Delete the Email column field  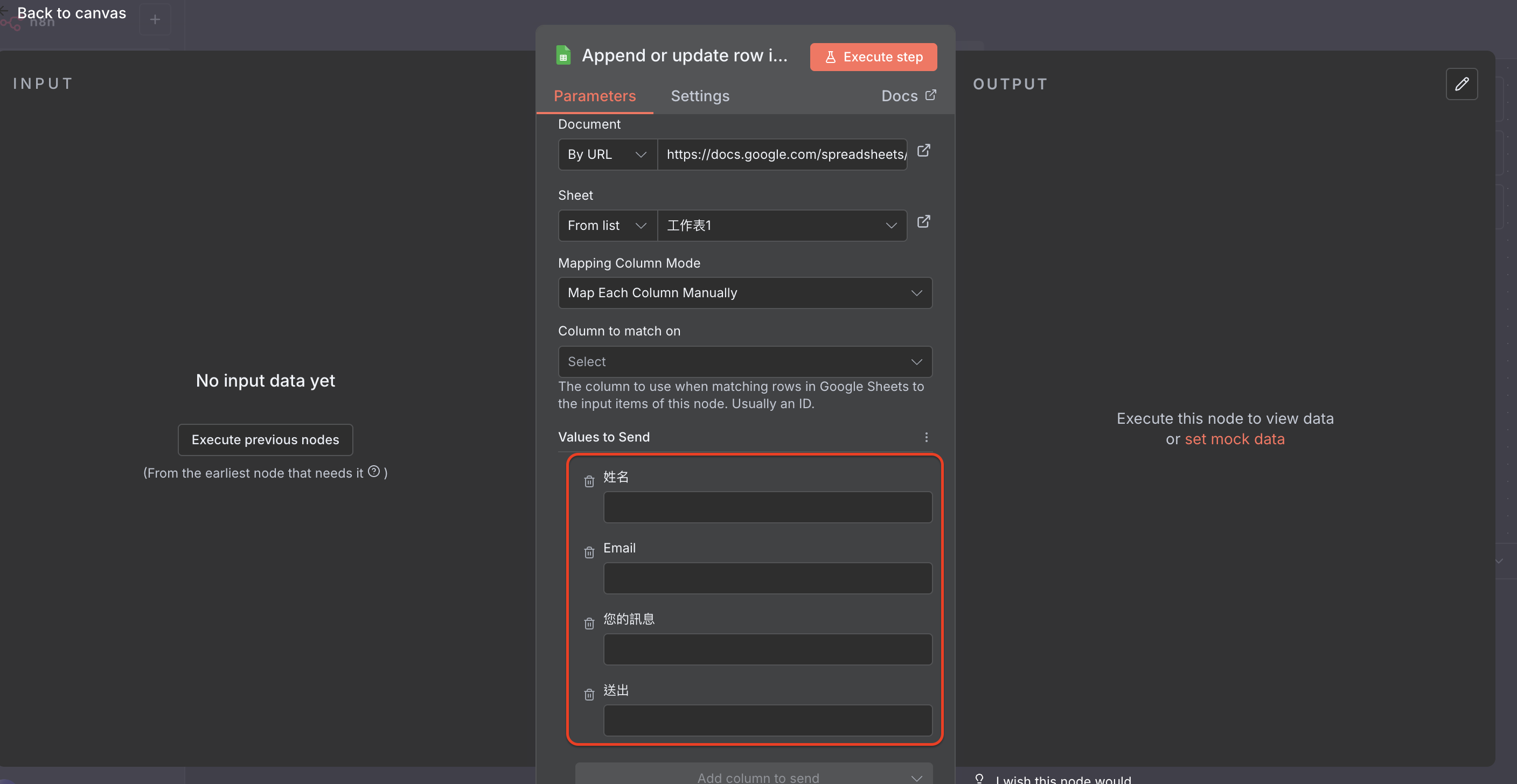[x=589, y=552]
